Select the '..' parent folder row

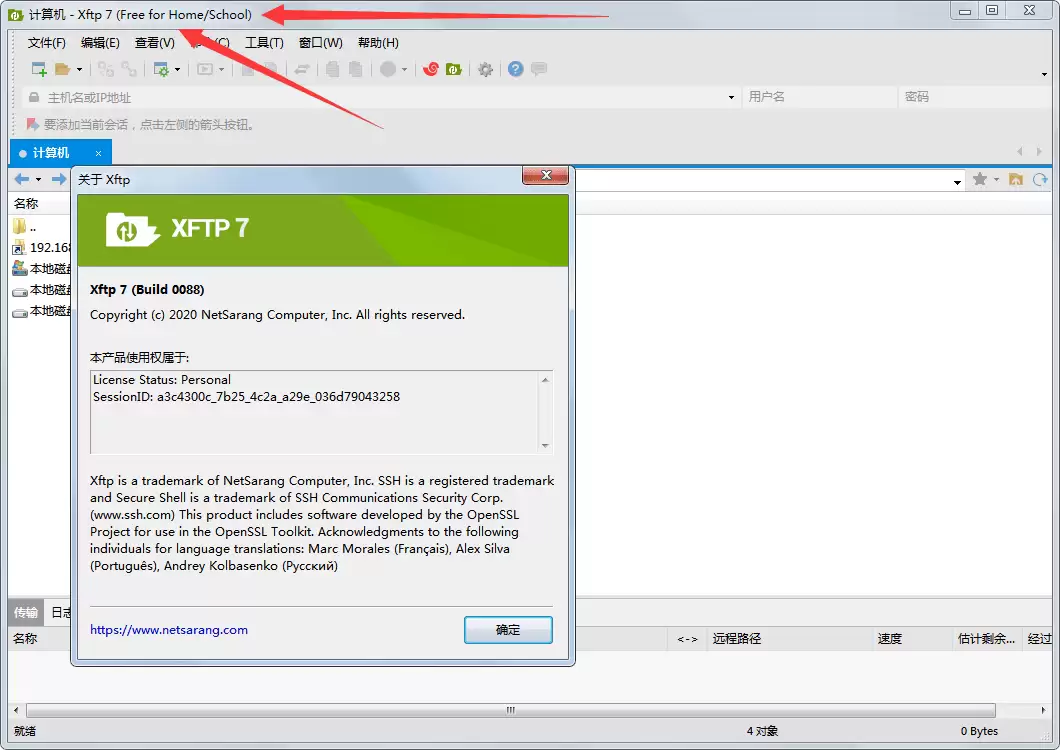[41, 227]
